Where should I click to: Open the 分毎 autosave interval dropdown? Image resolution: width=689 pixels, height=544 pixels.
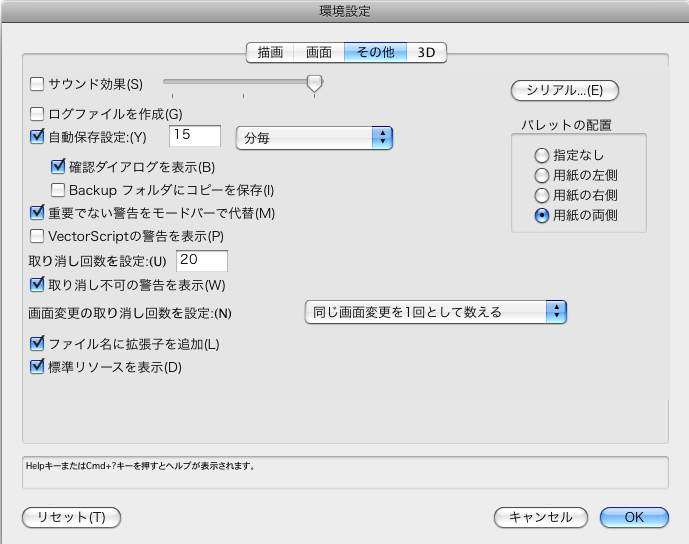(x=313, y=137)
